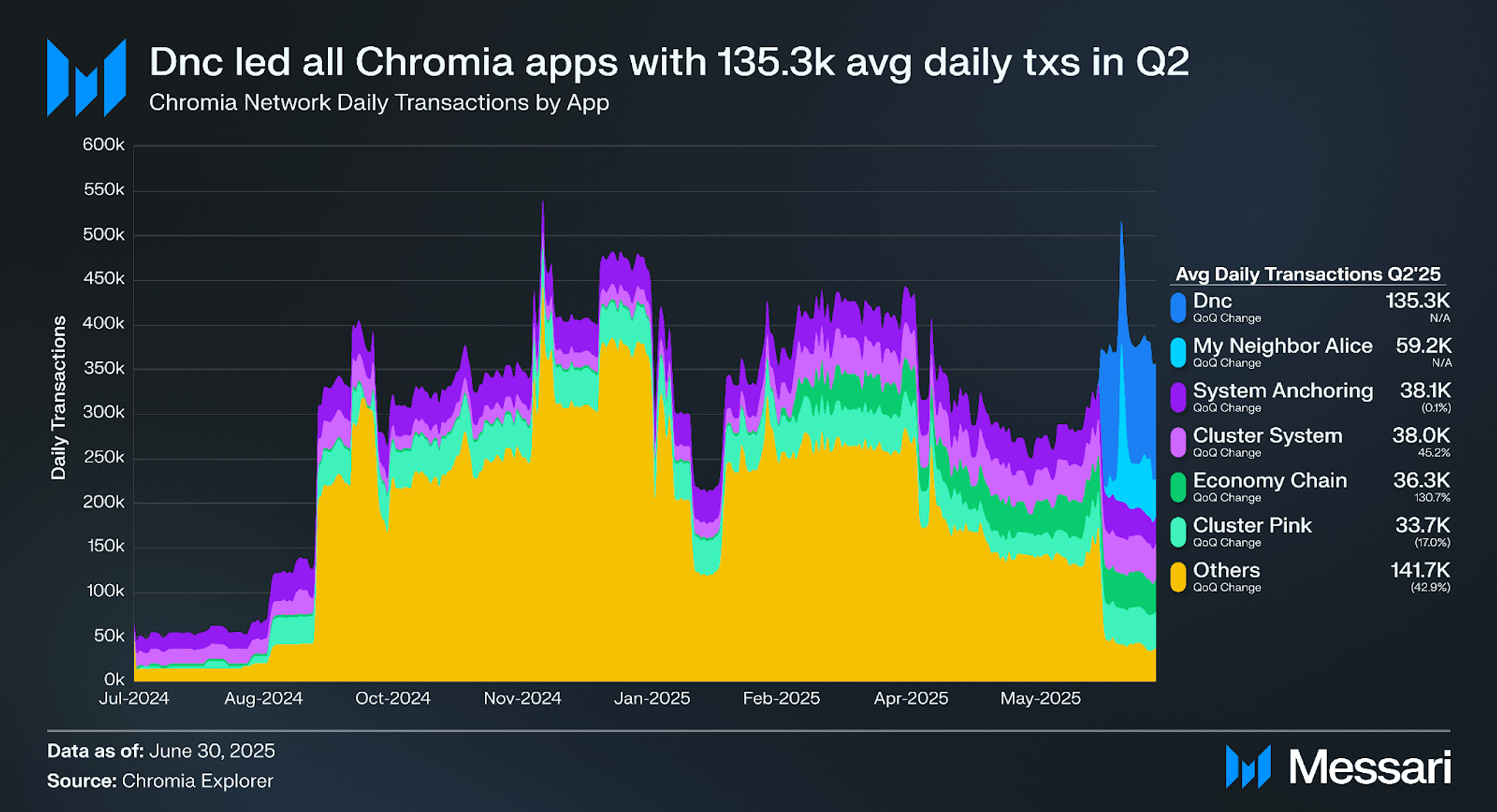
Task: Click the Avg Daily Transactions Q2'25 legend header
Action: click(1308, 274)
